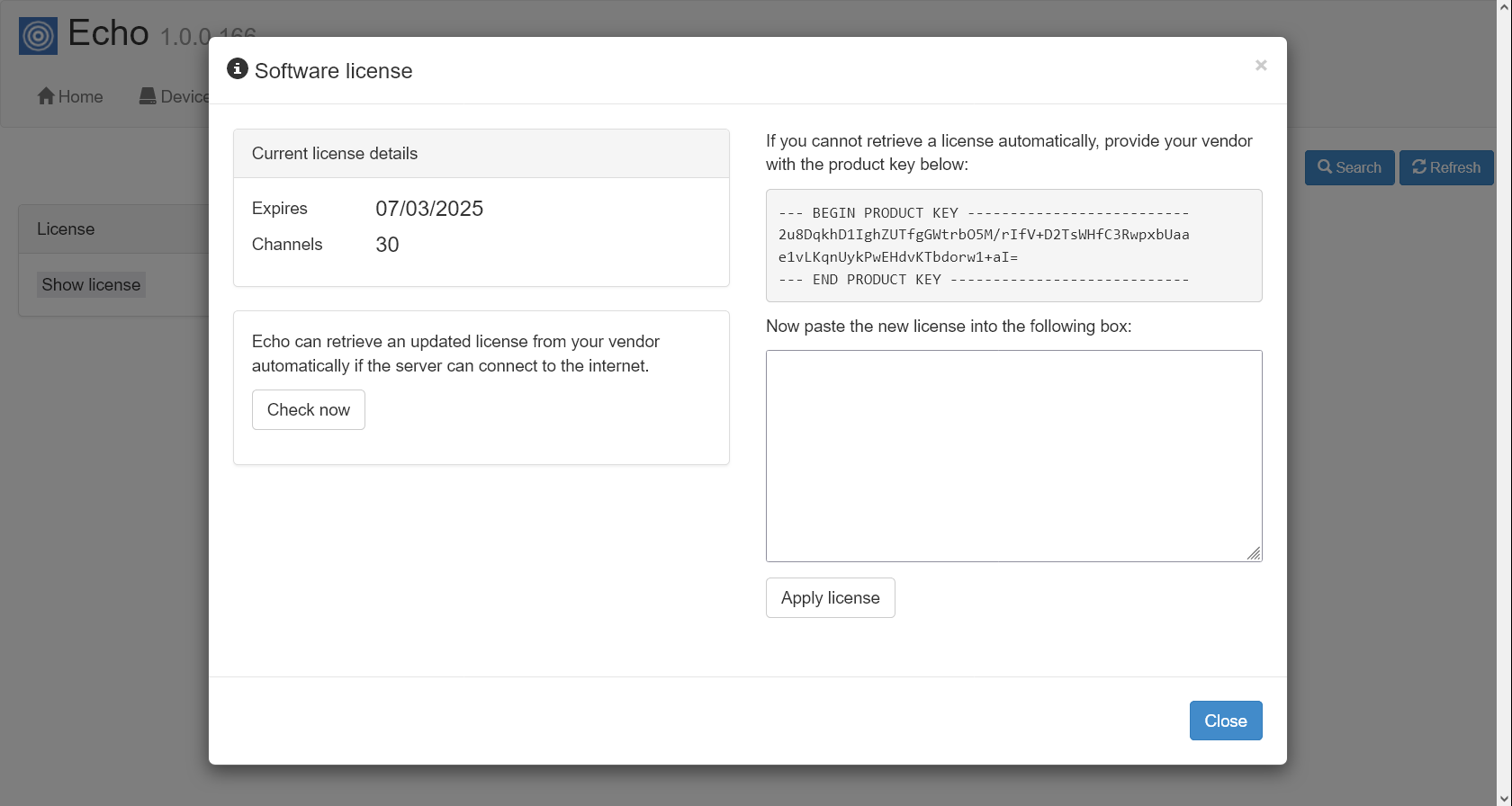The width and height of the screenshot is (1512, 806).
Task: Click the Apply license button
Action: 831,597
